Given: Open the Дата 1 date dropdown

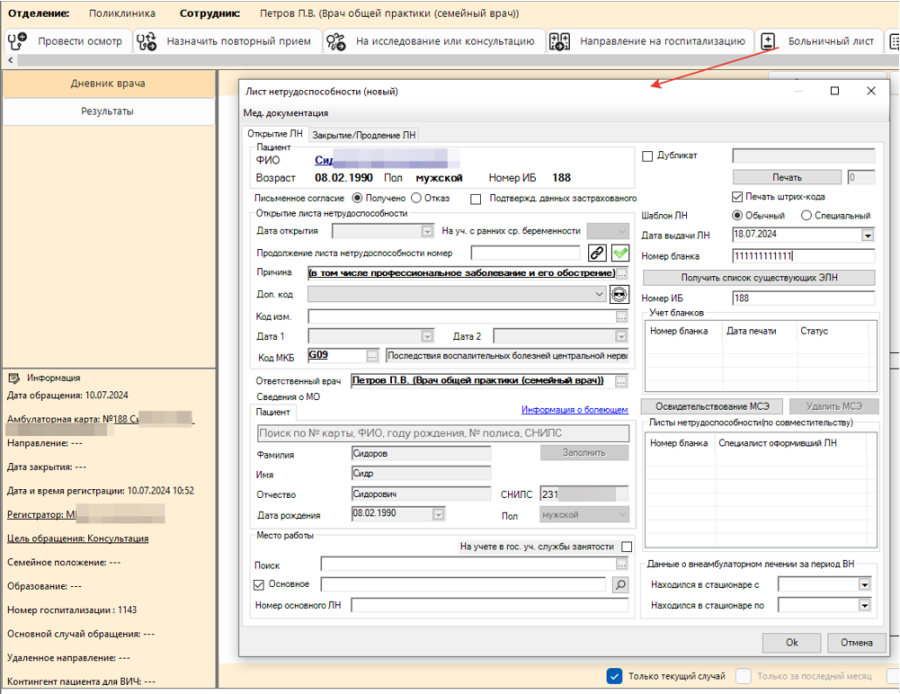Looking at the screenshot, I should [427, 336].
